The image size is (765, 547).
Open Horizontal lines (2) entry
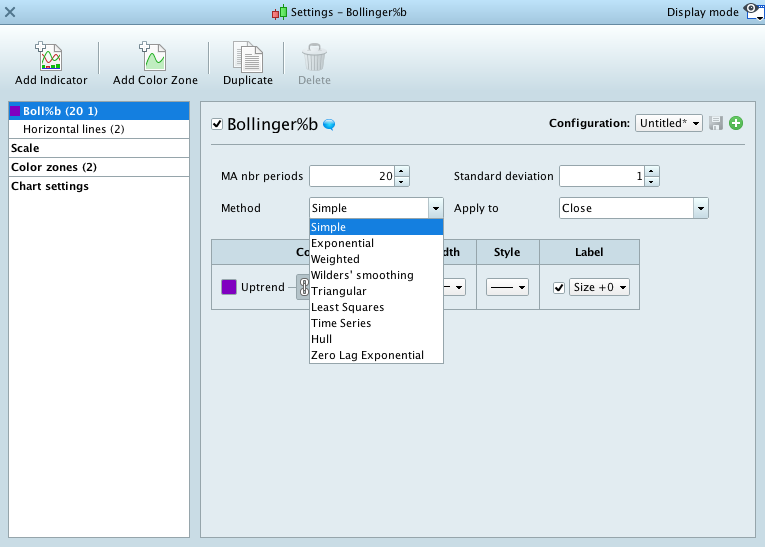[99, 129]
